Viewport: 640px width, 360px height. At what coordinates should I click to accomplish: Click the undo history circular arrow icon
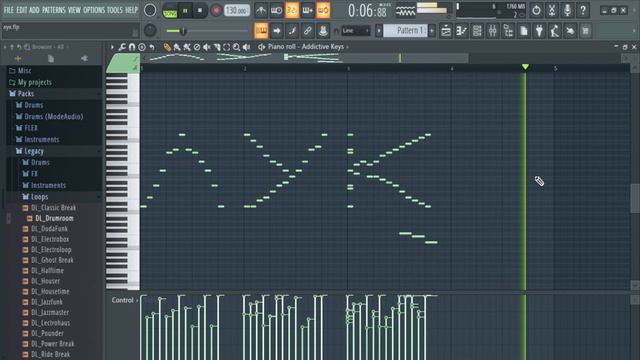[536, 10]
